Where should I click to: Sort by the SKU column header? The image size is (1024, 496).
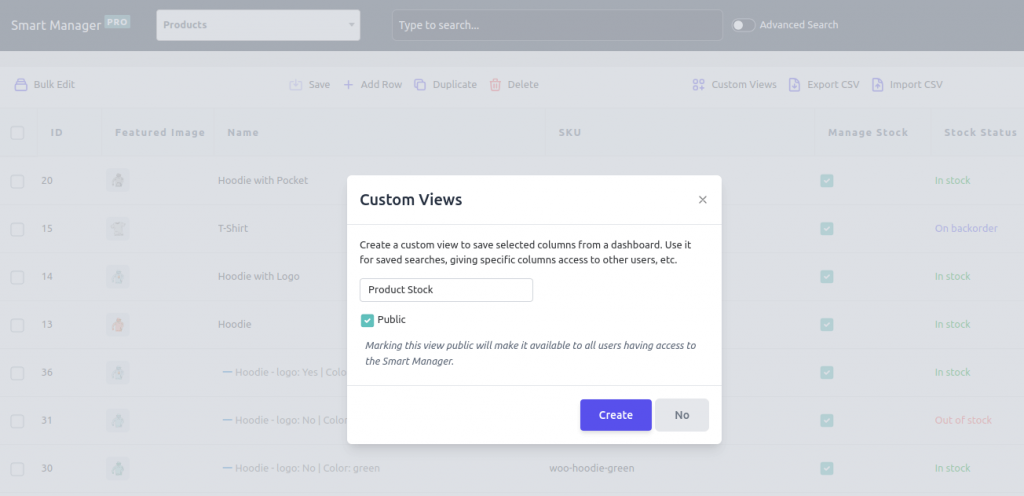coord(569,132)
